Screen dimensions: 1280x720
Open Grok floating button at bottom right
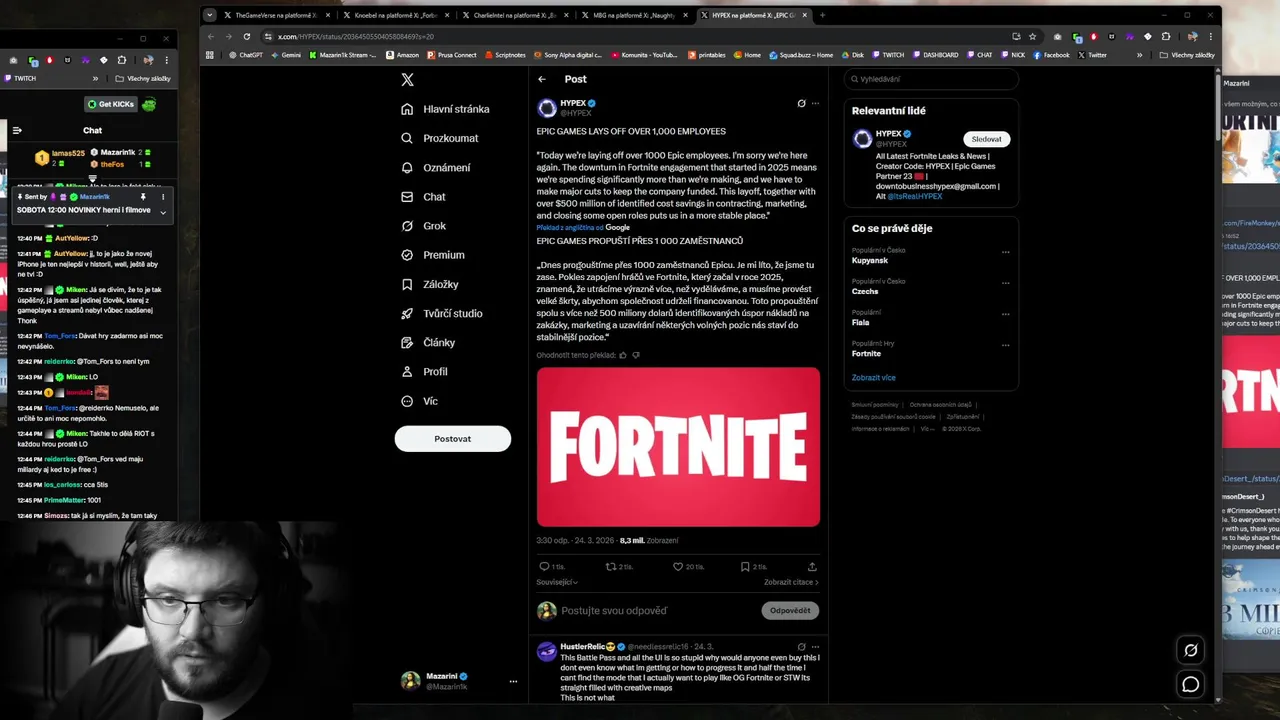[1191, 650]
